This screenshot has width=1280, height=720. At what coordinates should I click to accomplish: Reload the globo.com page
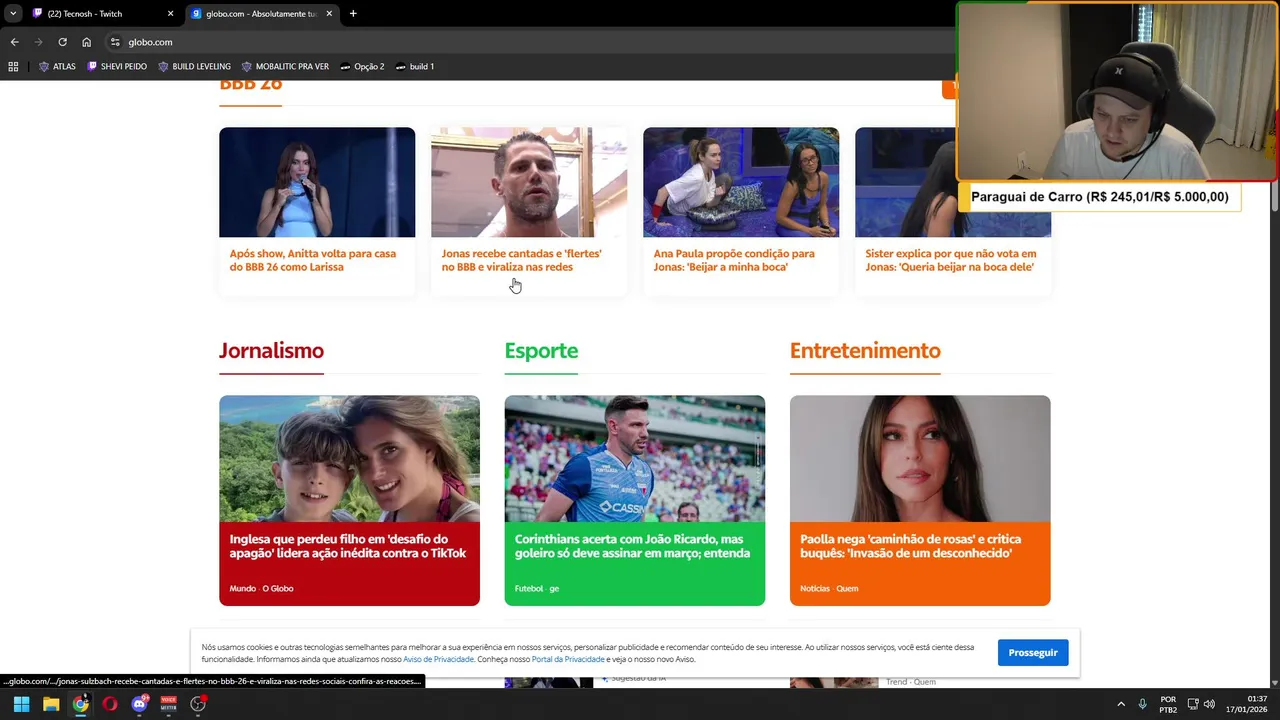point(62,42)
